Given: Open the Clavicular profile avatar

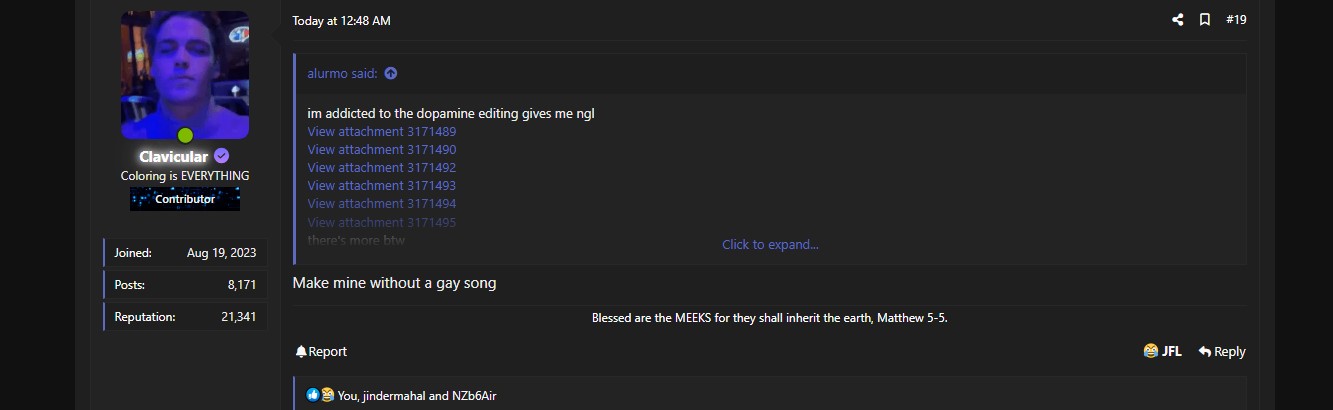Looking at the screenshot, I should [185, 75].
